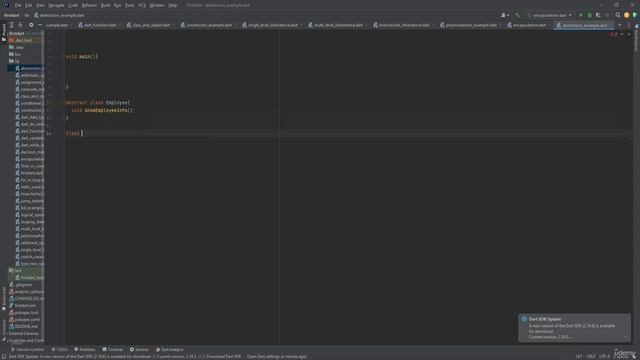Open the Problems tool window
This screenshot has height=360, width=640.
[x=84, y=349]
